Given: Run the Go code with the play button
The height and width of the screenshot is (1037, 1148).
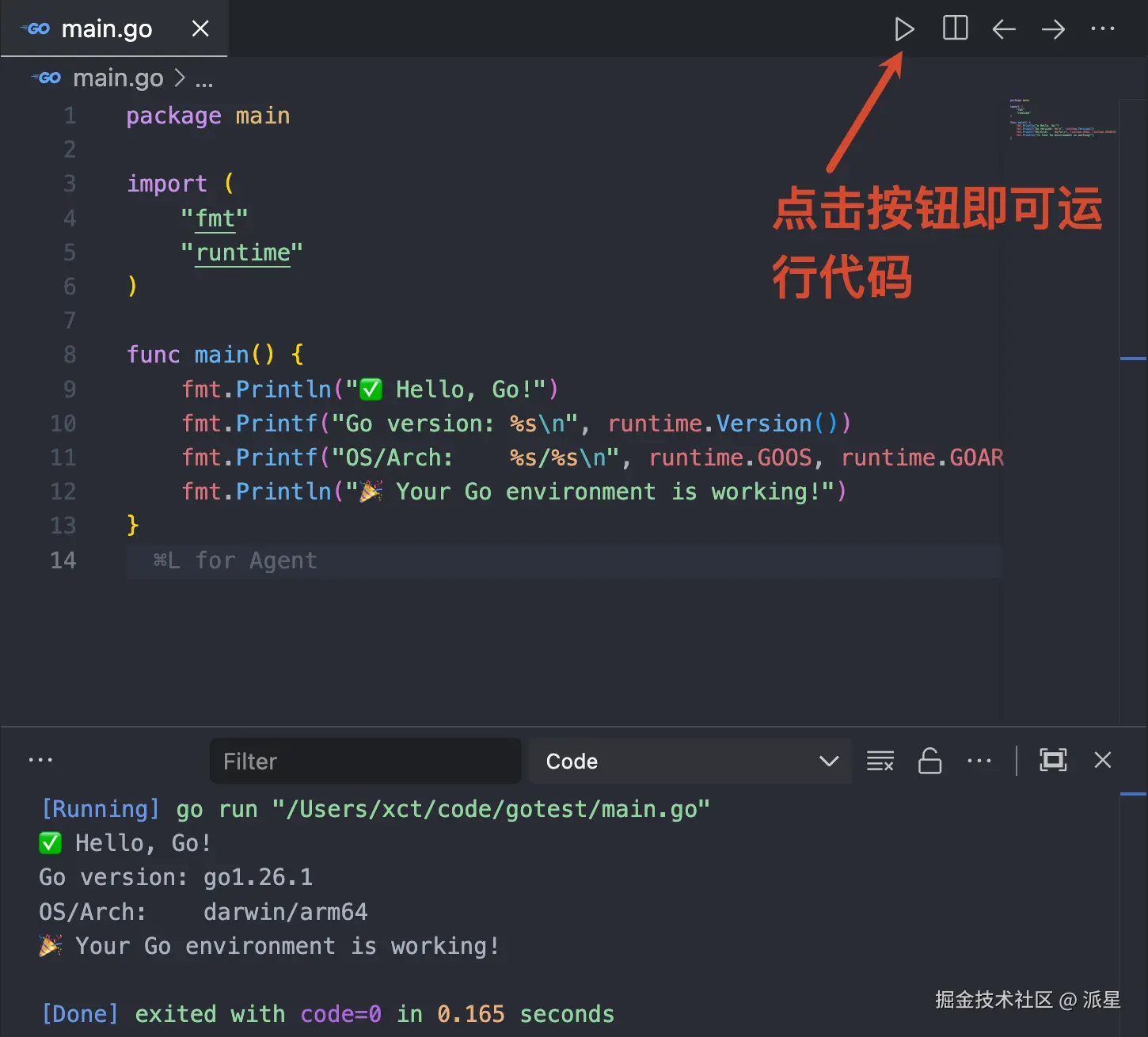Looking at the screenshot, I should point(904,29).
